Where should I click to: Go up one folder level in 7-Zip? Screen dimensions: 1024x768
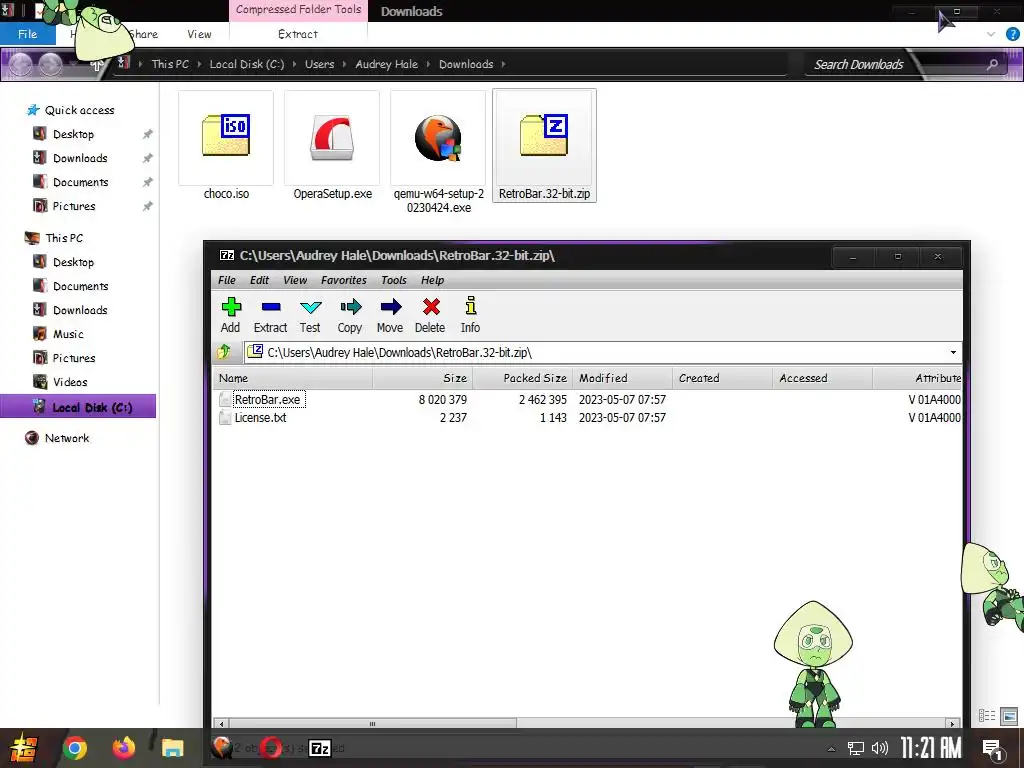click(224, 352)
